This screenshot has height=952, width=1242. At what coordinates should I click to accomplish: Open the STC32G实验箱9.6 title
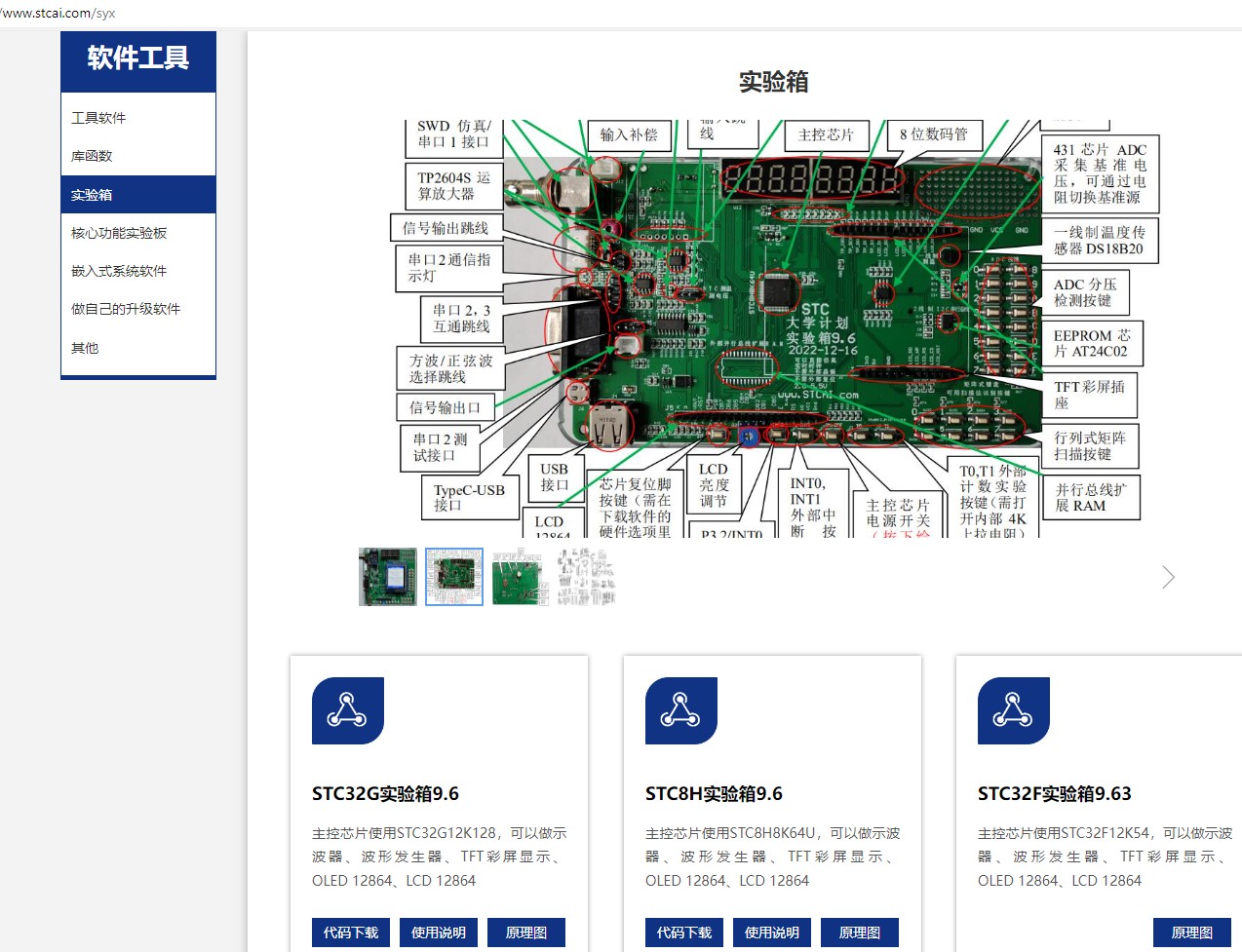click(x=385, y=794)
